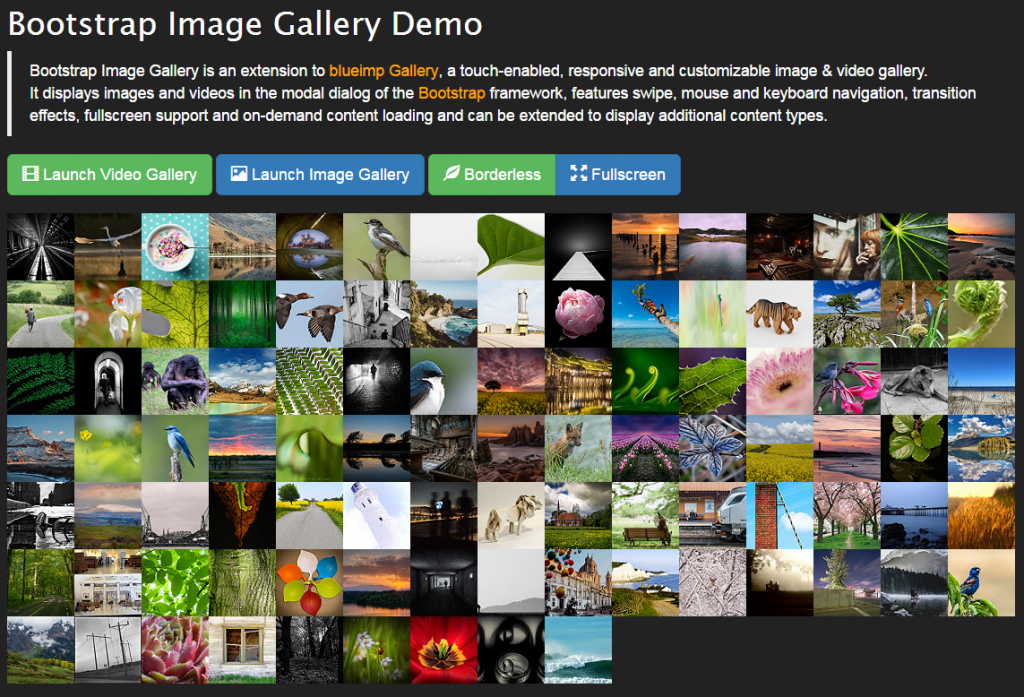This screenshot has width=1024, height=697.
Task: Open the fox in grass thumbnail
Action: 578,448
